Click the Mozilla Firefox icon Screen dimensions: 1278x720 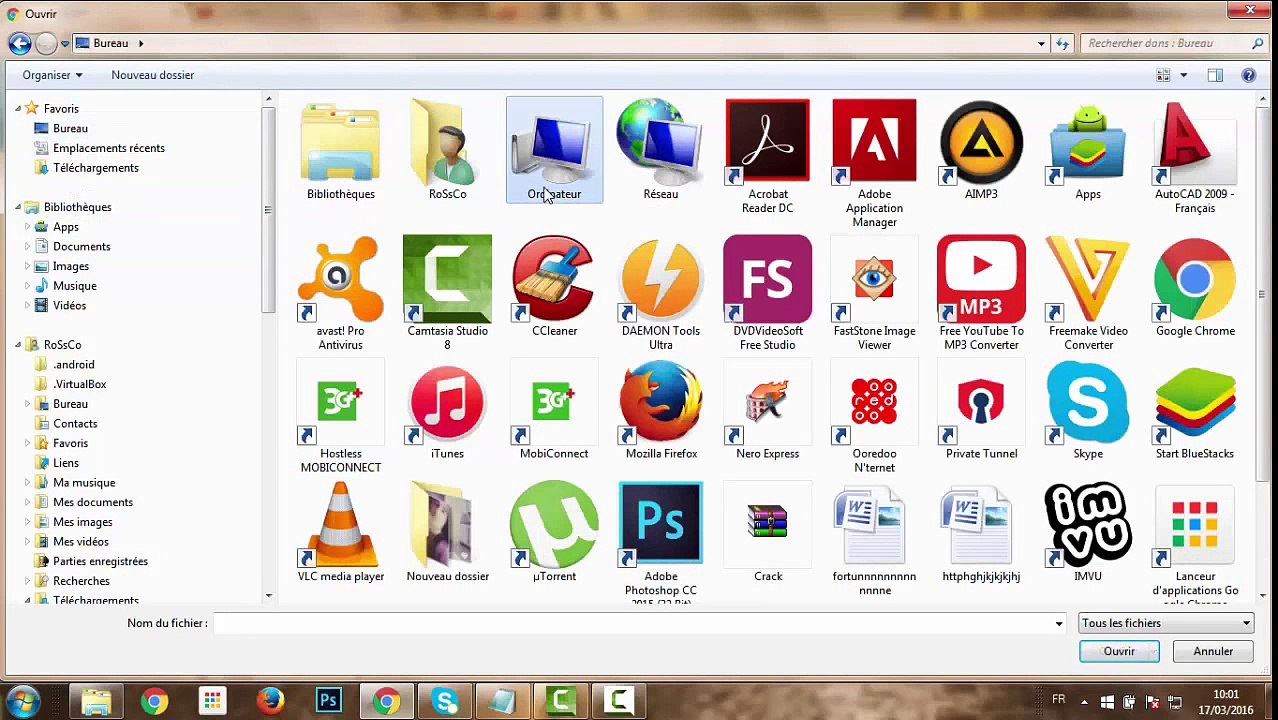pyautogui.click(x=660, y=403)
